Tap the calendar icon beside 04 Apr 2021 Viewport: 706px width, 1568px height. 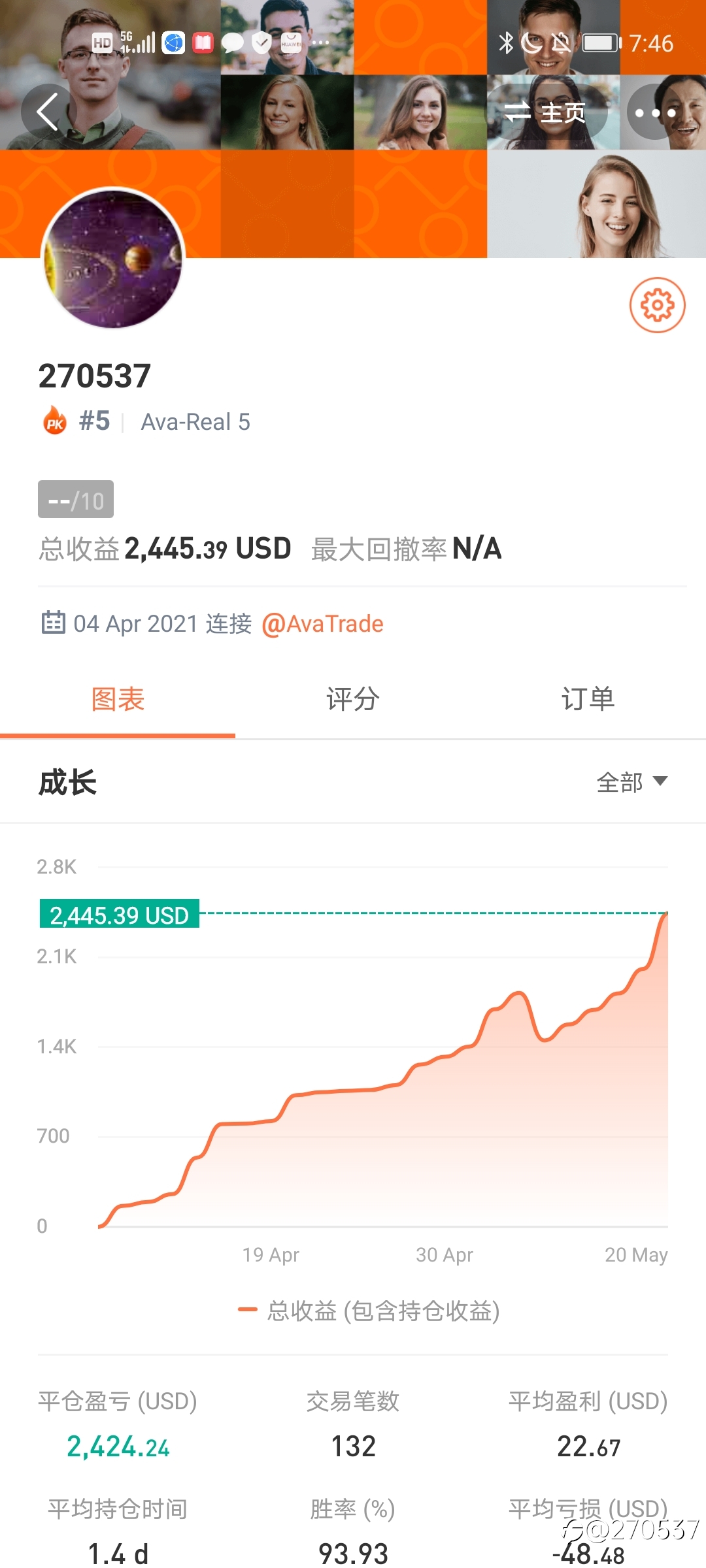click(x=53, y=623)
